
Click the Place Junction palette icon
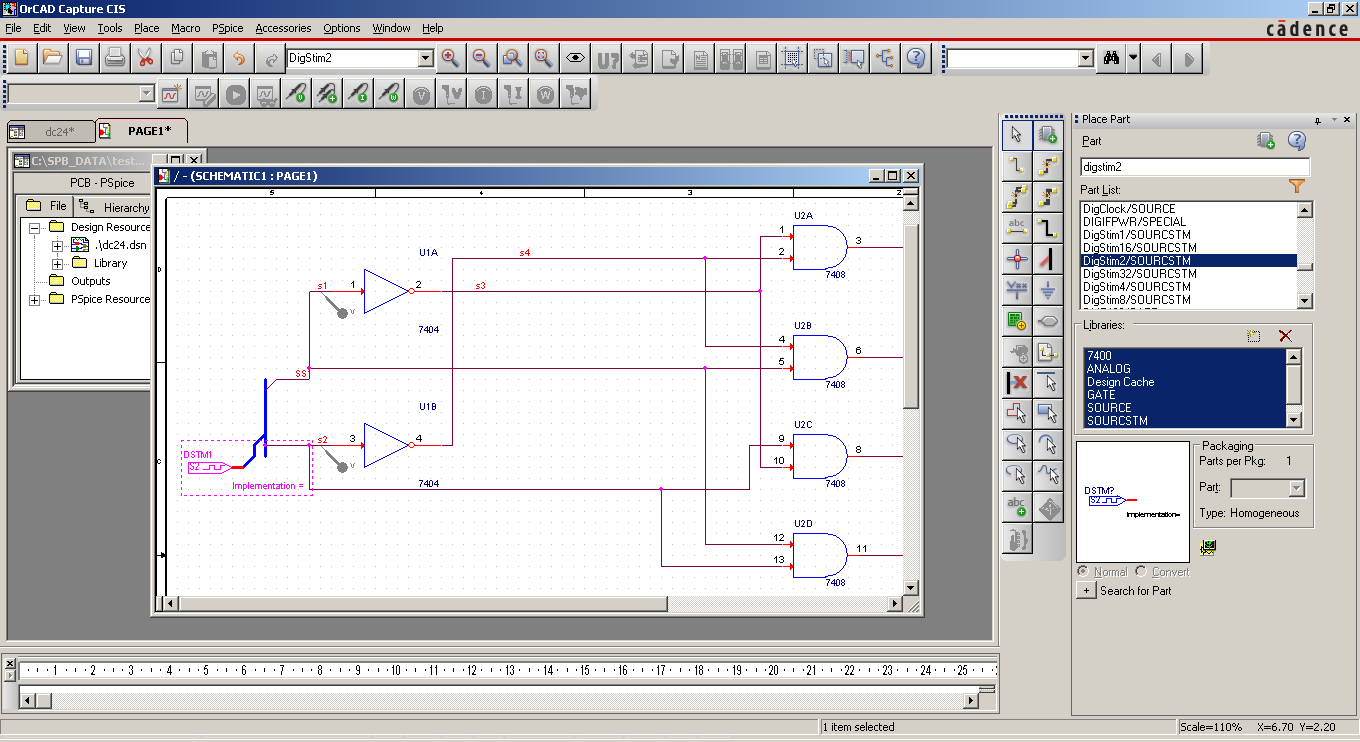pyautogui.click(x=1017, y=259)
